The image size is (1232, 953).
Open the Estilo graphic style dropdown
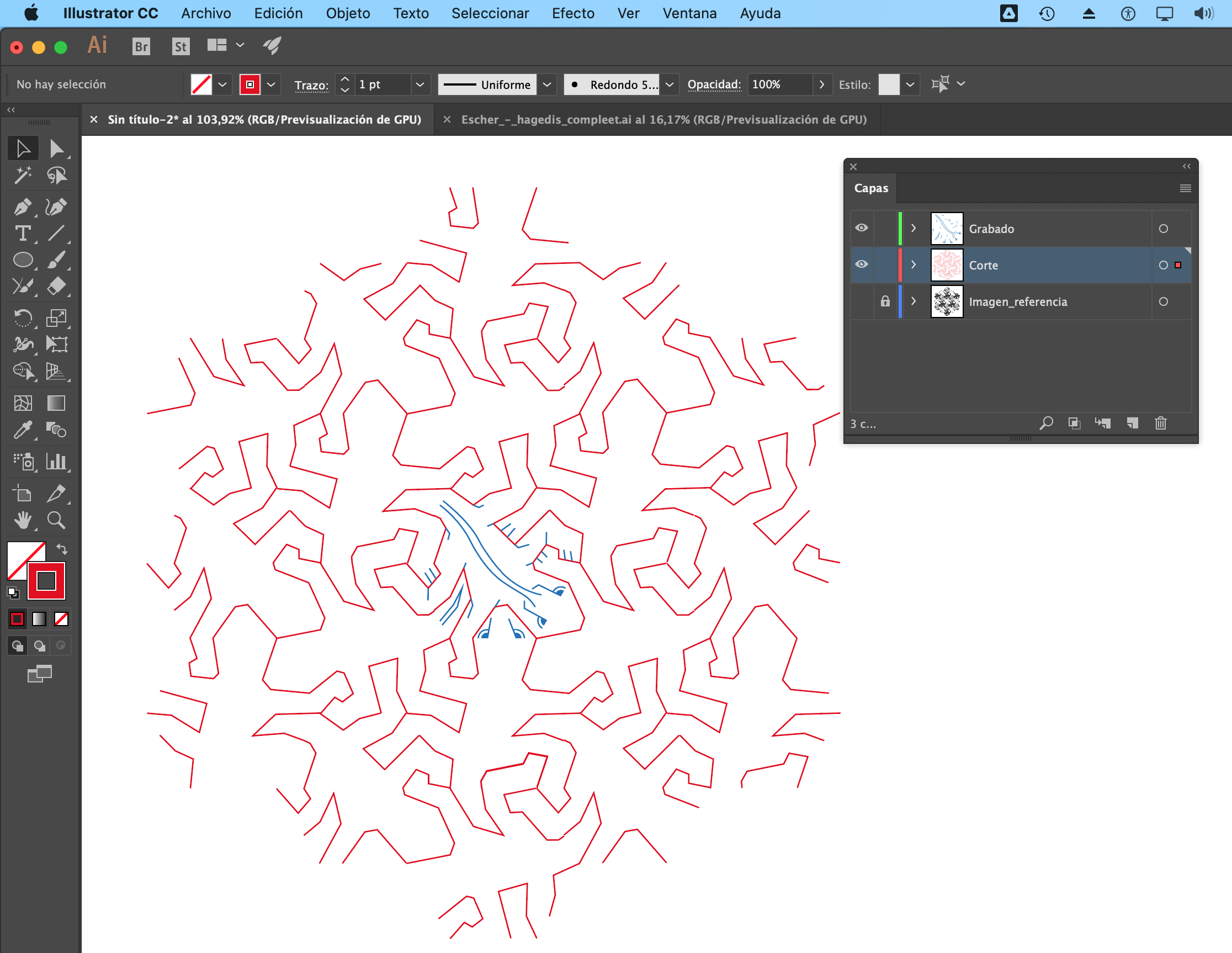point(910,84)
